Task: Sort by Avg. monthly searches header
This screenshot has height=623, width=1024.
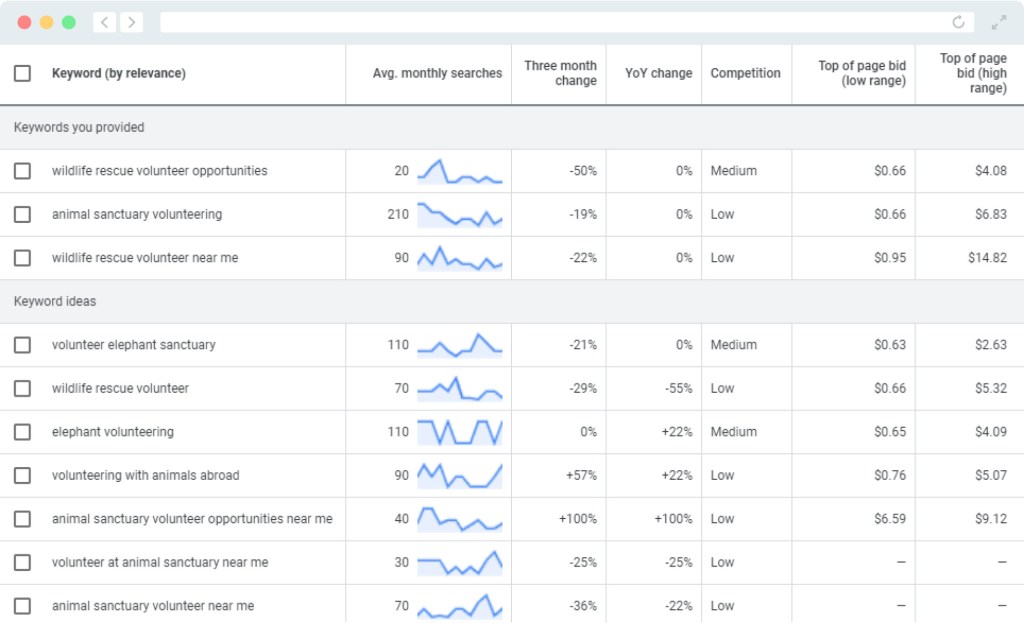Action: coord(437,73)
